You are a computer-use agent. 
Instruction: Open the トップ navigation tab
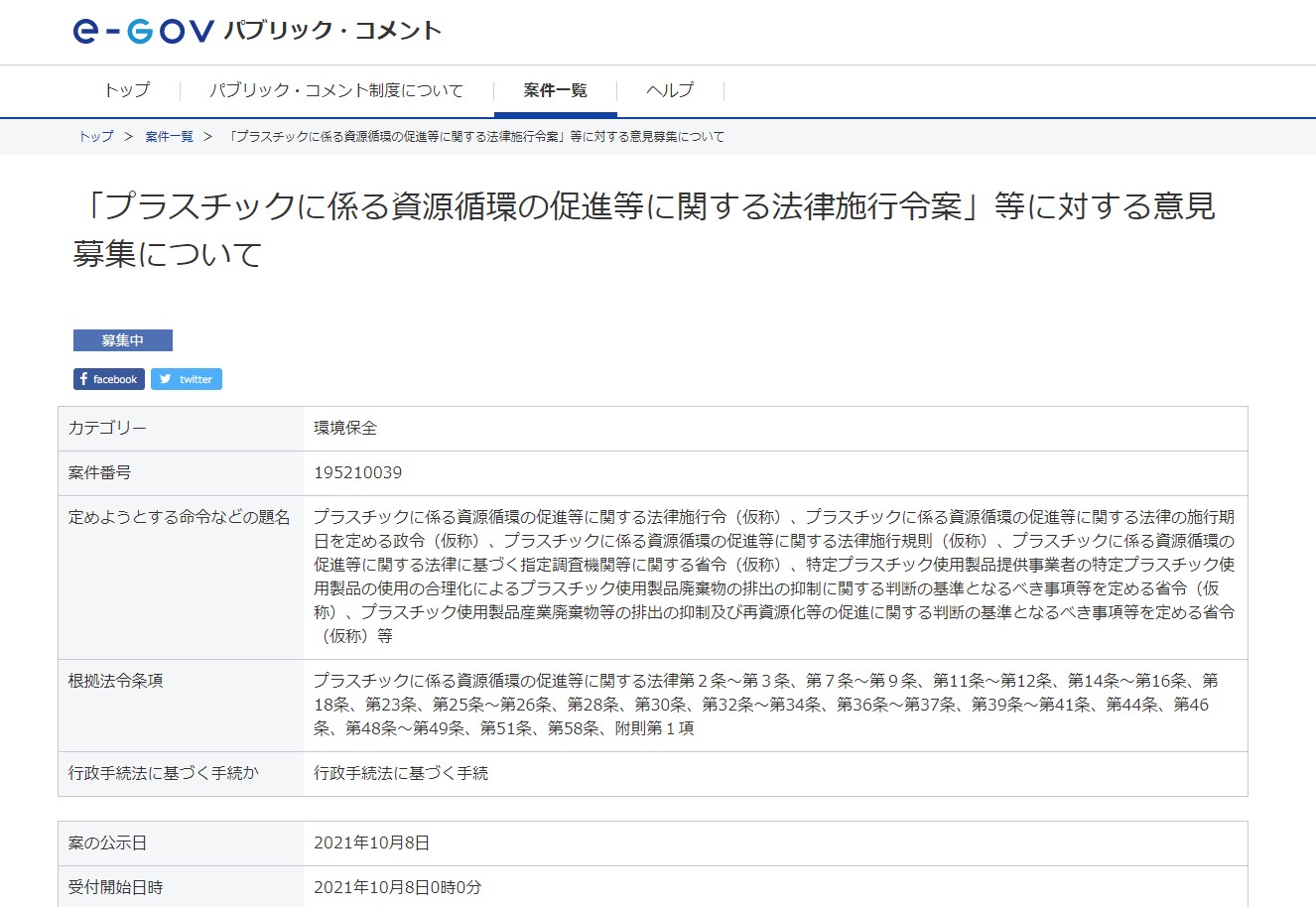(x=127, y=90)
